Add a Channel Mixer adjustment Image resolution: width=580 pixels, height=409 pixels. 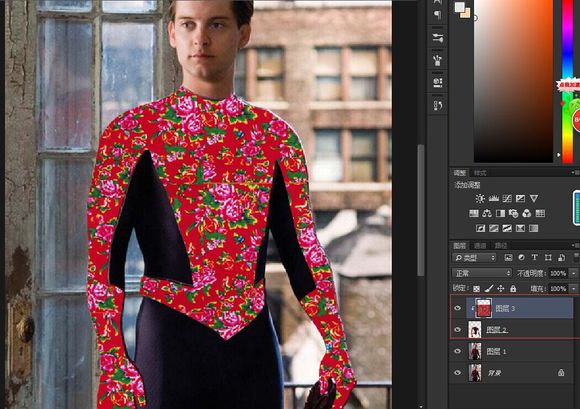[527, 213]
